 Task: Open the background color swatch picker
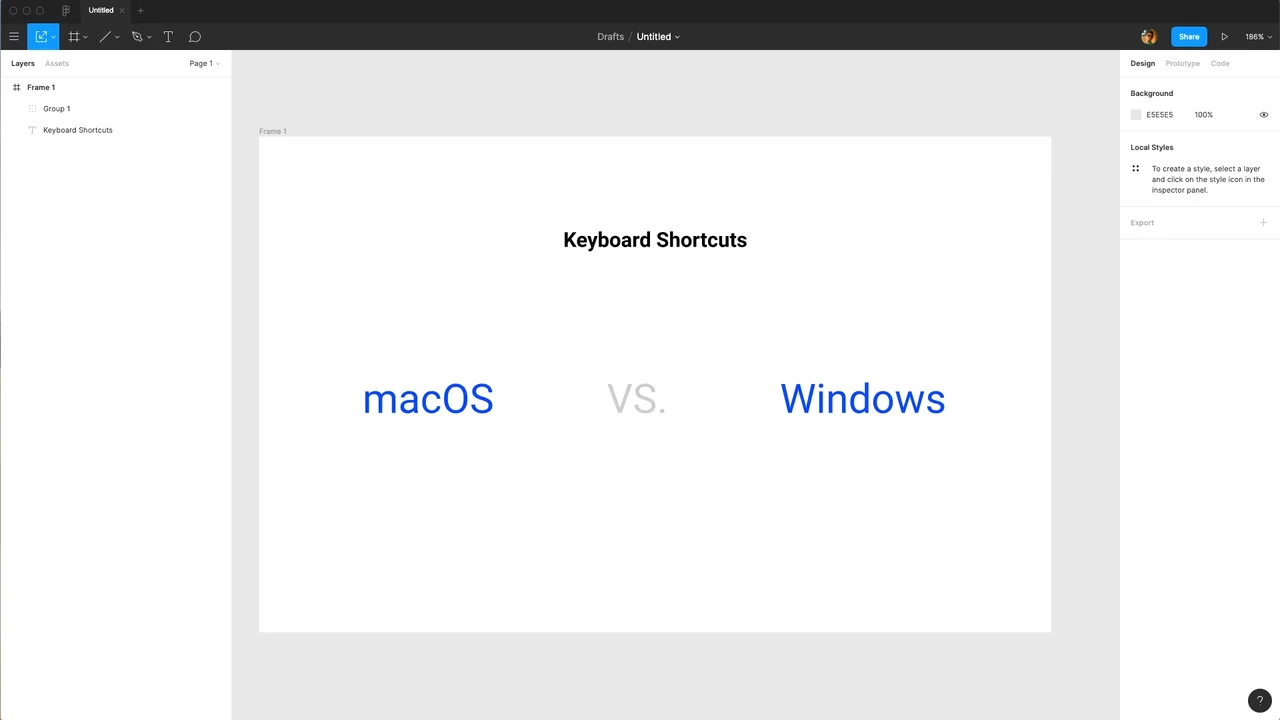(x=1136, y=115)
